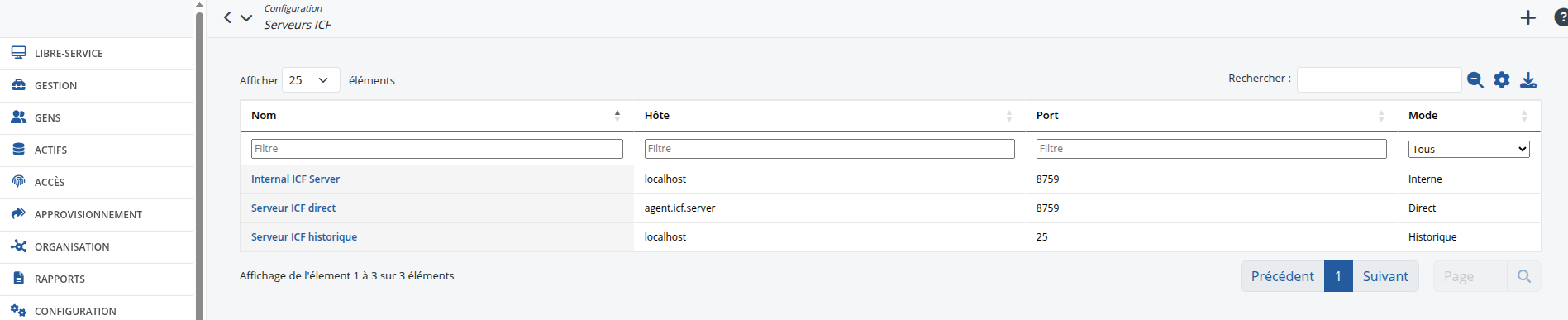The image size is (1568, 320).
Task: Click the Serveurs ICF page title
Action: 298,25
